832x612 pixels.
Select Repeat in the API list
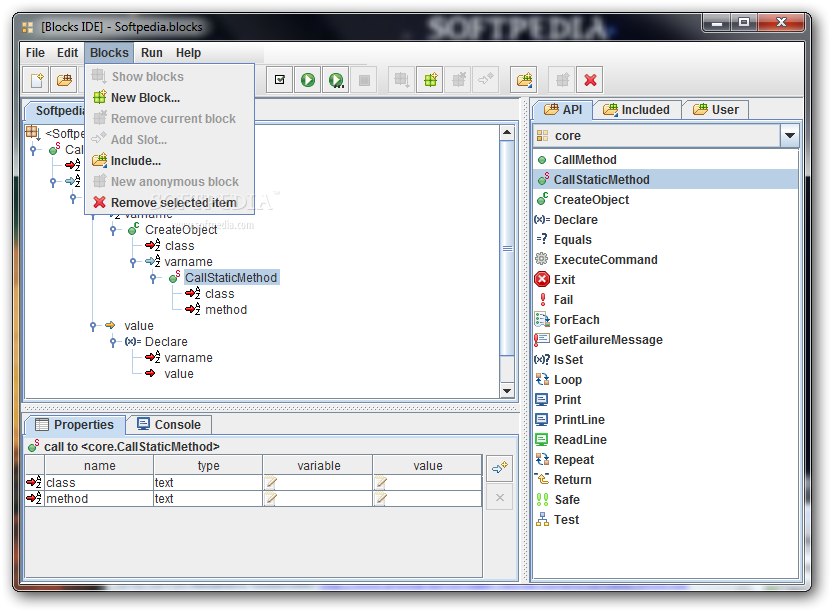665,460
